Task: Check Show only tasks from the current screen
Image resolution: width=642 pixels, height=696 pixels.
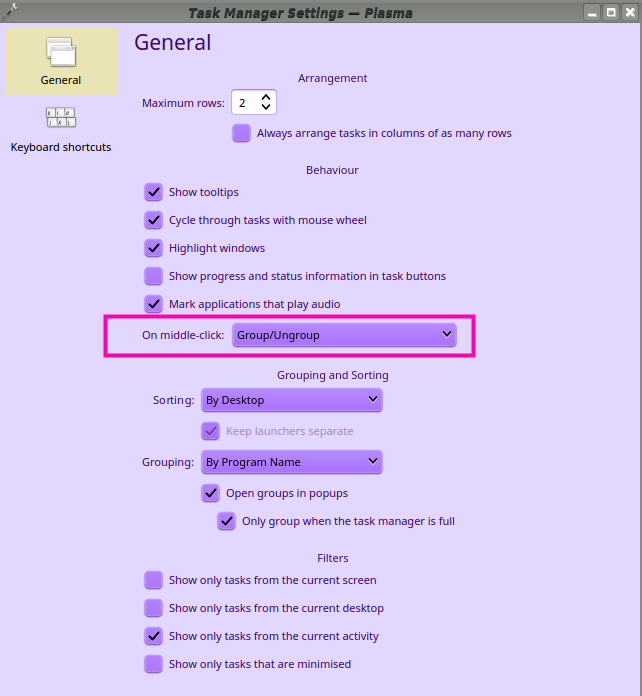Action: [x=154, y=580]
